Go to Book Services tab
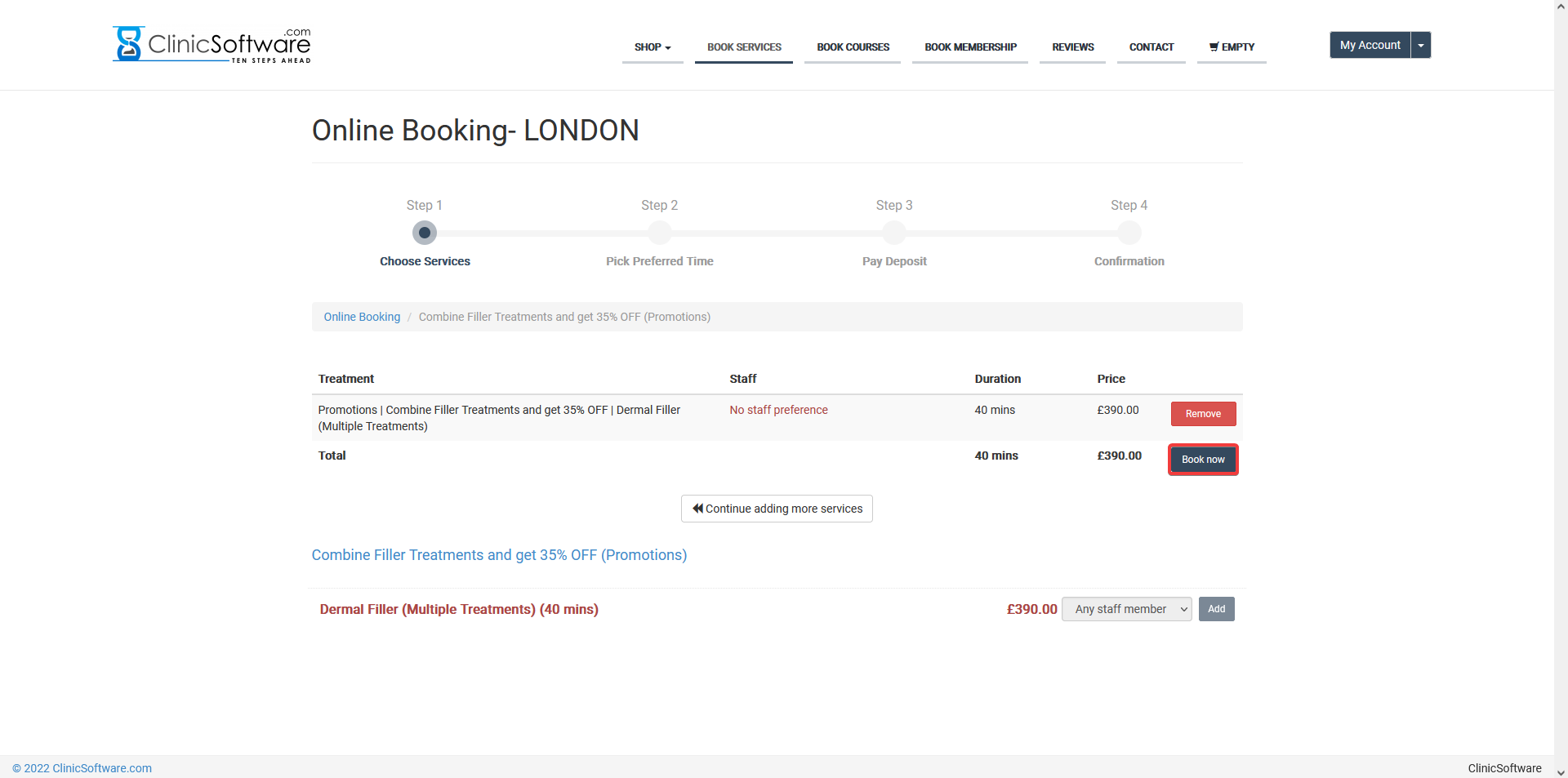This screenshot has height=778, width=1568. pyautogui.click(x=744, y=47)
